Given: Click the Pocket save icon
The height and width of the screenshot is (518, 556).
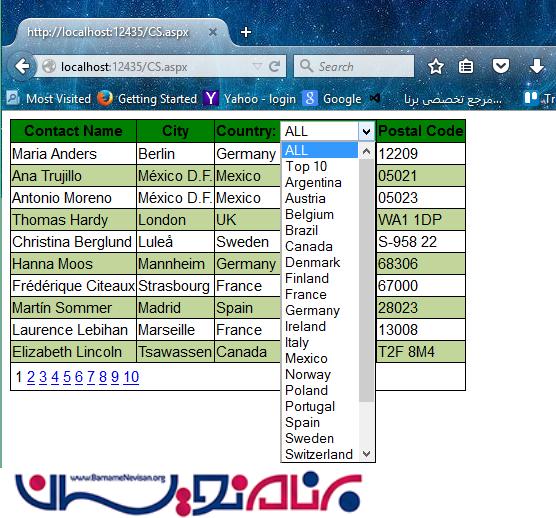Looking at the screenshot, I should coord(501,66).
